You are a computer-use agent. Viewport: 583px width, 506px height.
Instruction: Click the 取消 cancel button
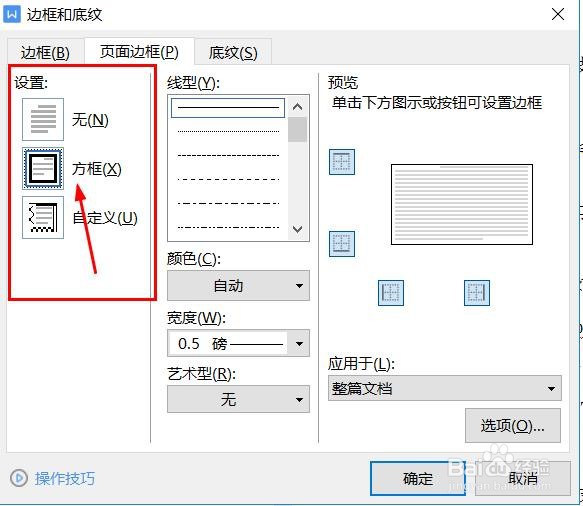tap(523, 478)
